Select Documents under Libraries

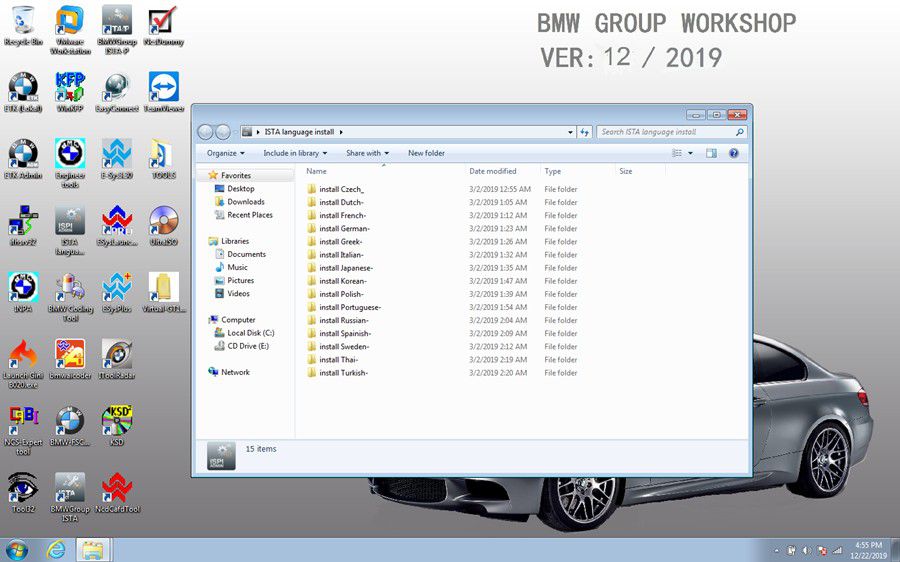[246, 254]
